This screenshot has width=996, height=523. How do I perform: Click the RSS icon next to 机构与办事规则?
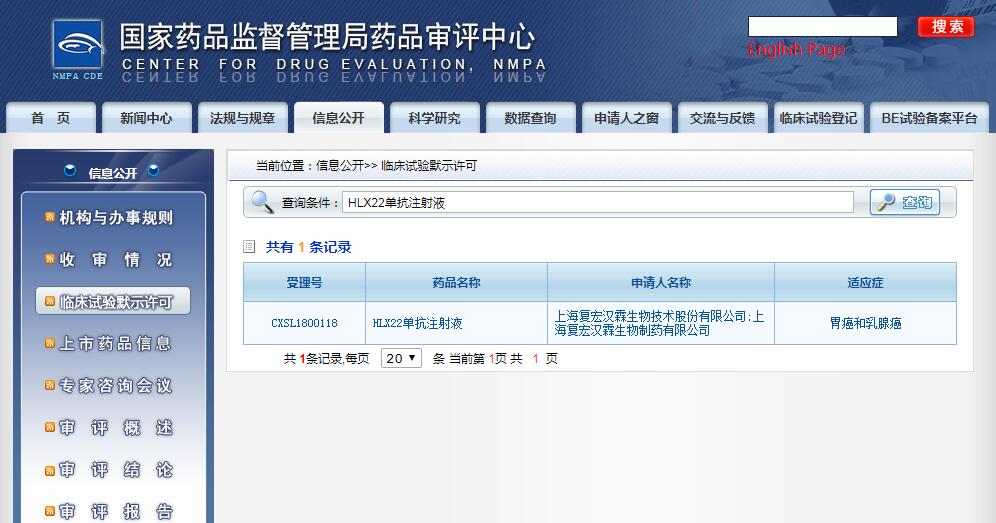[50, 218]
